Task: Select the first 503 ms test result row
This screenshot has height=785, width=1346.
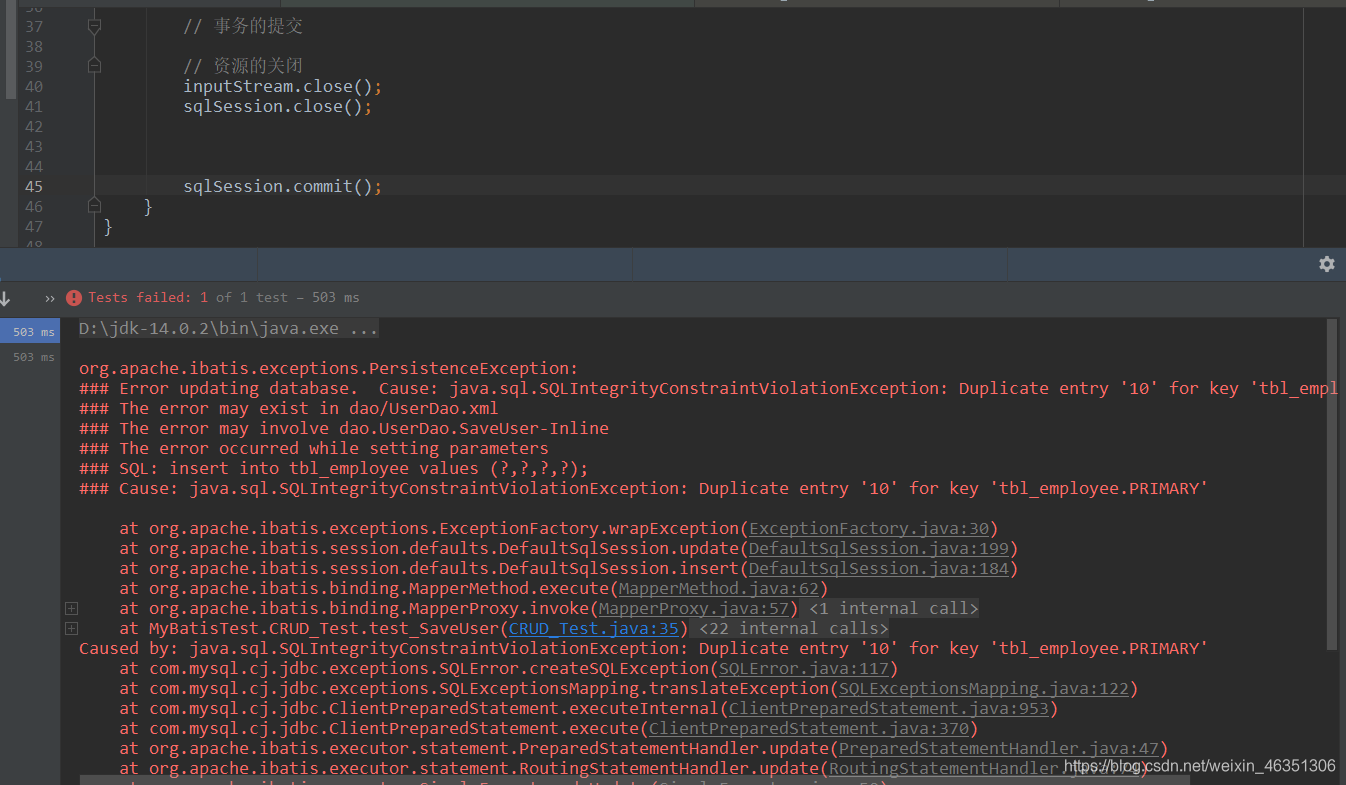Action: tap(30, 332)
